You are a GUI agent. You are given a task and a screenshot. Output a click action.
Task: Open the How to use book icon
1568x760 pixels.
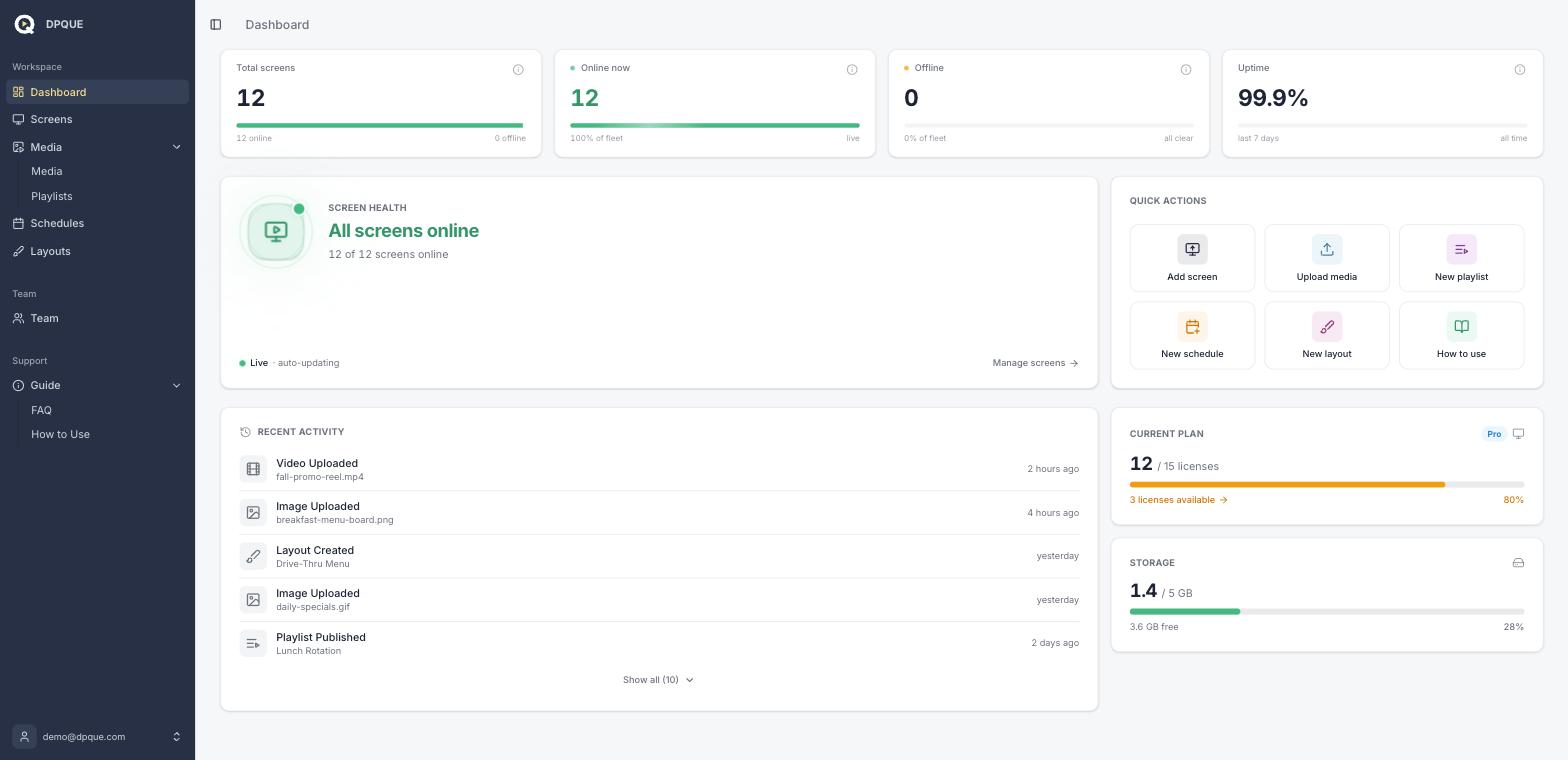click(x=1461, y=326)
